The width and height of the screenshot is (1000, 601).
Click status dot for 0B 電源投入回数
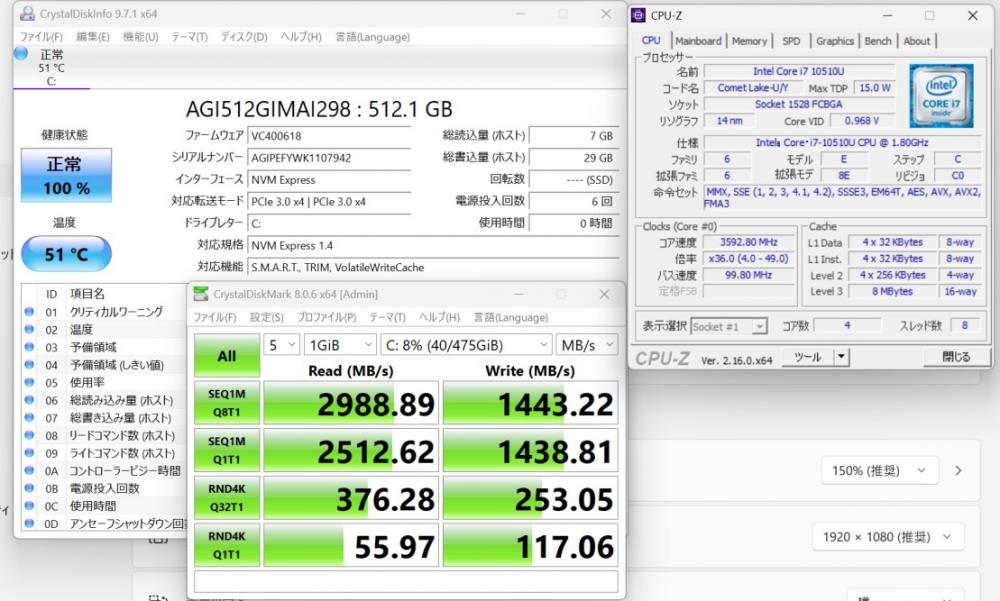pos(29,488)
